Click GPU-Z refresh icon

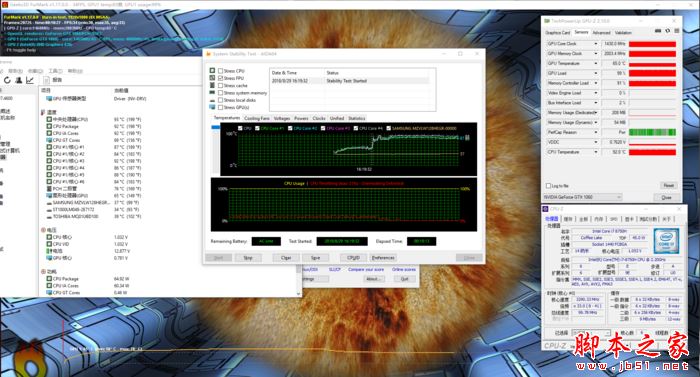click(x=667, y=31)
